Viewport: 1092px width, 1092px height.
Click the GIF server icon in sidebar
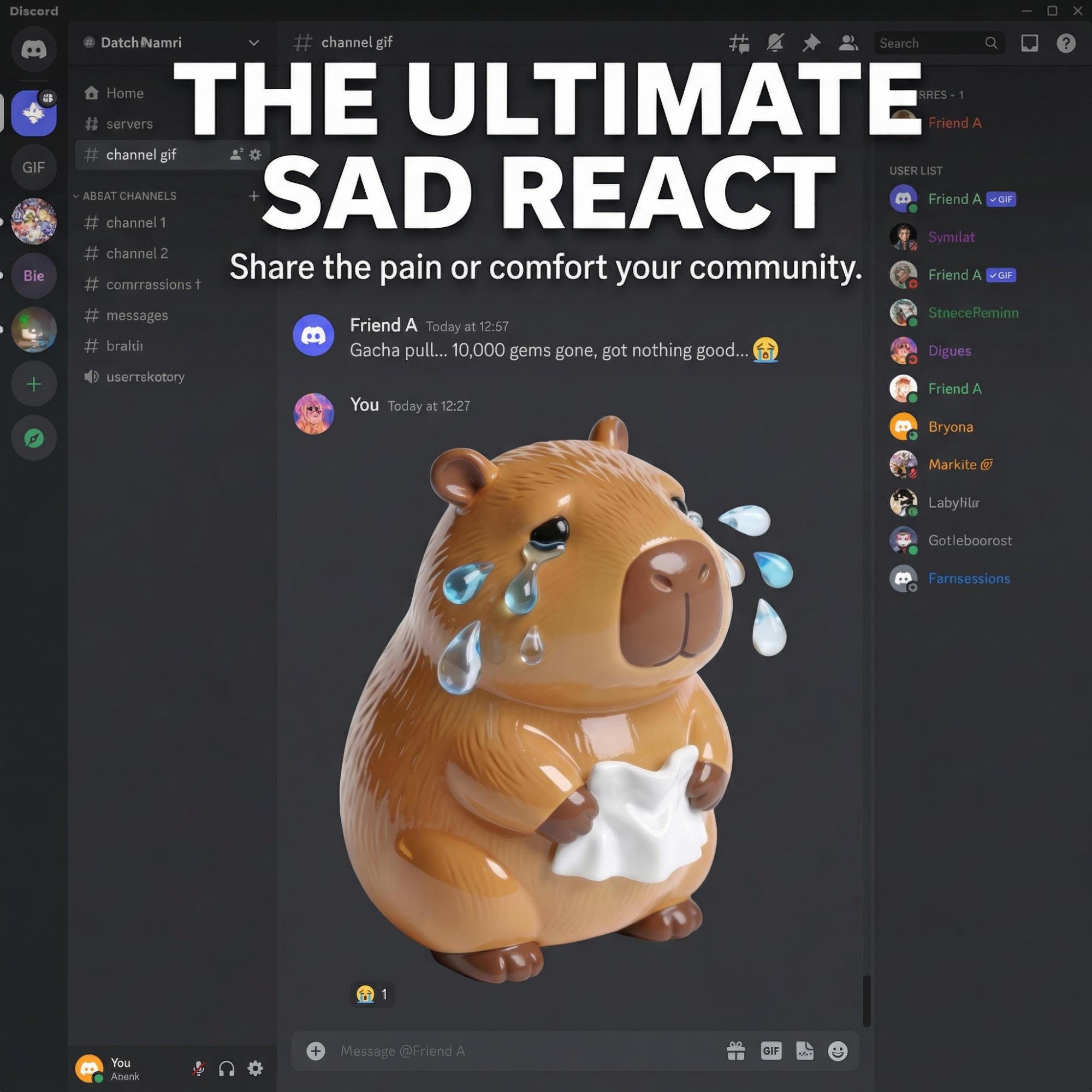(x=34, y=167)
